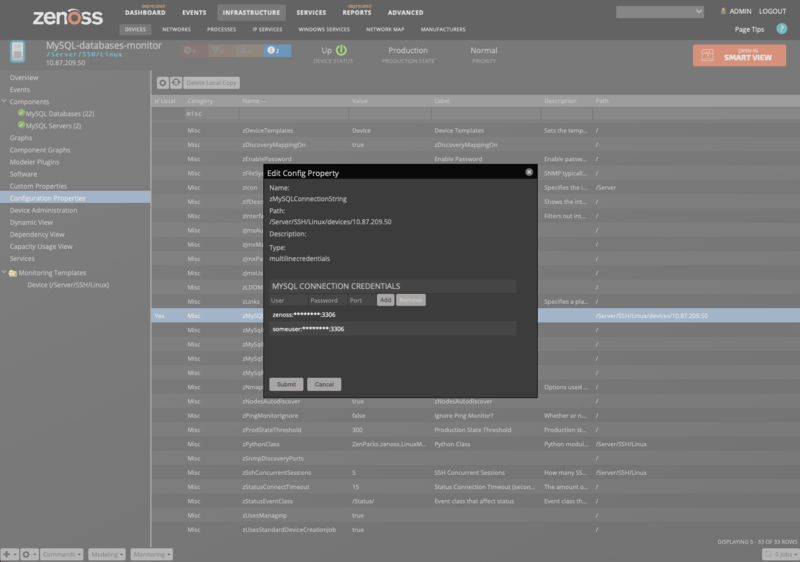
Task: Open the Reports menu
Action: point(357,12)
